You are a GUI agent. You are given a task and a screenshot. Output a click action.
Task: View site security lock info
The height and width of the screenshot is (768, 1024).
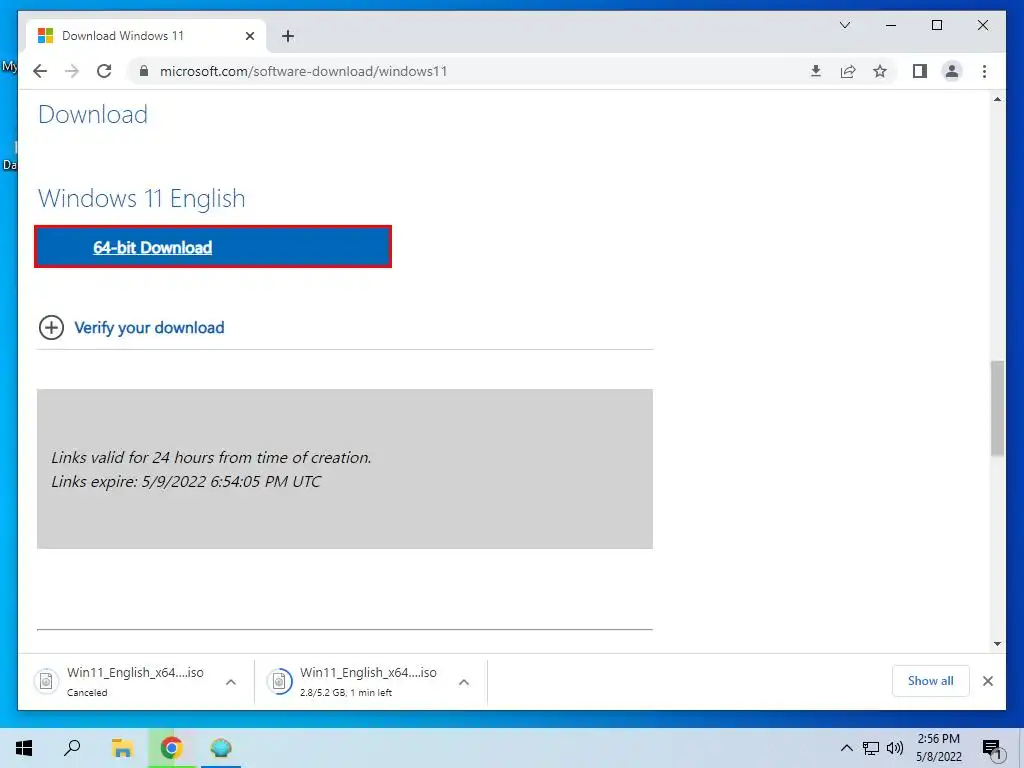[144, 71]
